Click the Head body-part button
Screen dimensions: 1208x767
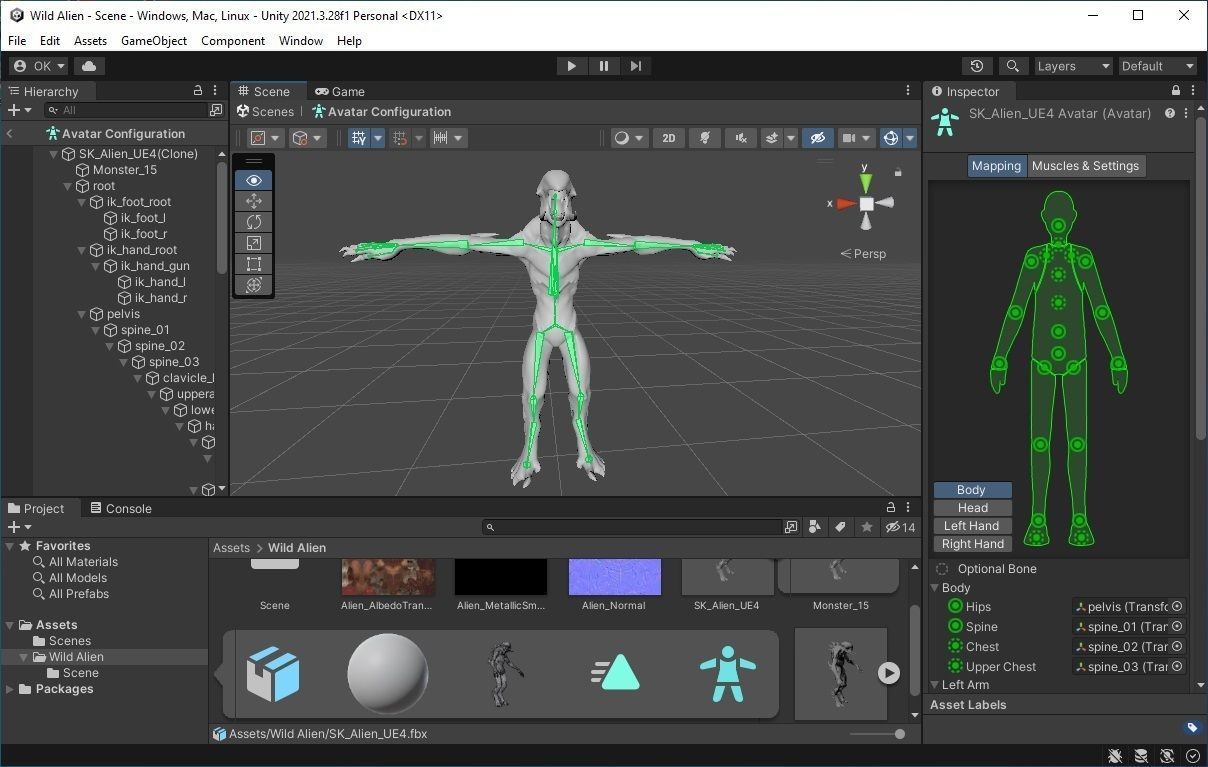pos(972,508)
